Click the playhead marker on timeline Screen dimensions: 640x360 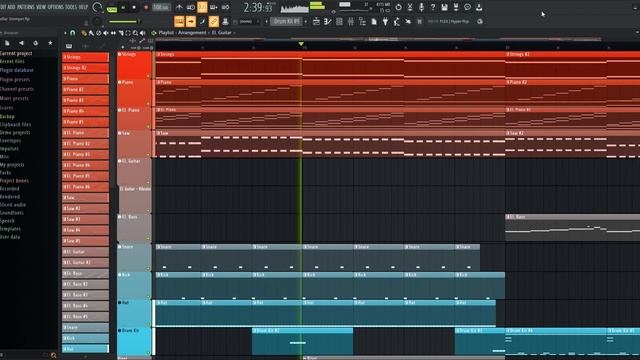coord(301,44)
